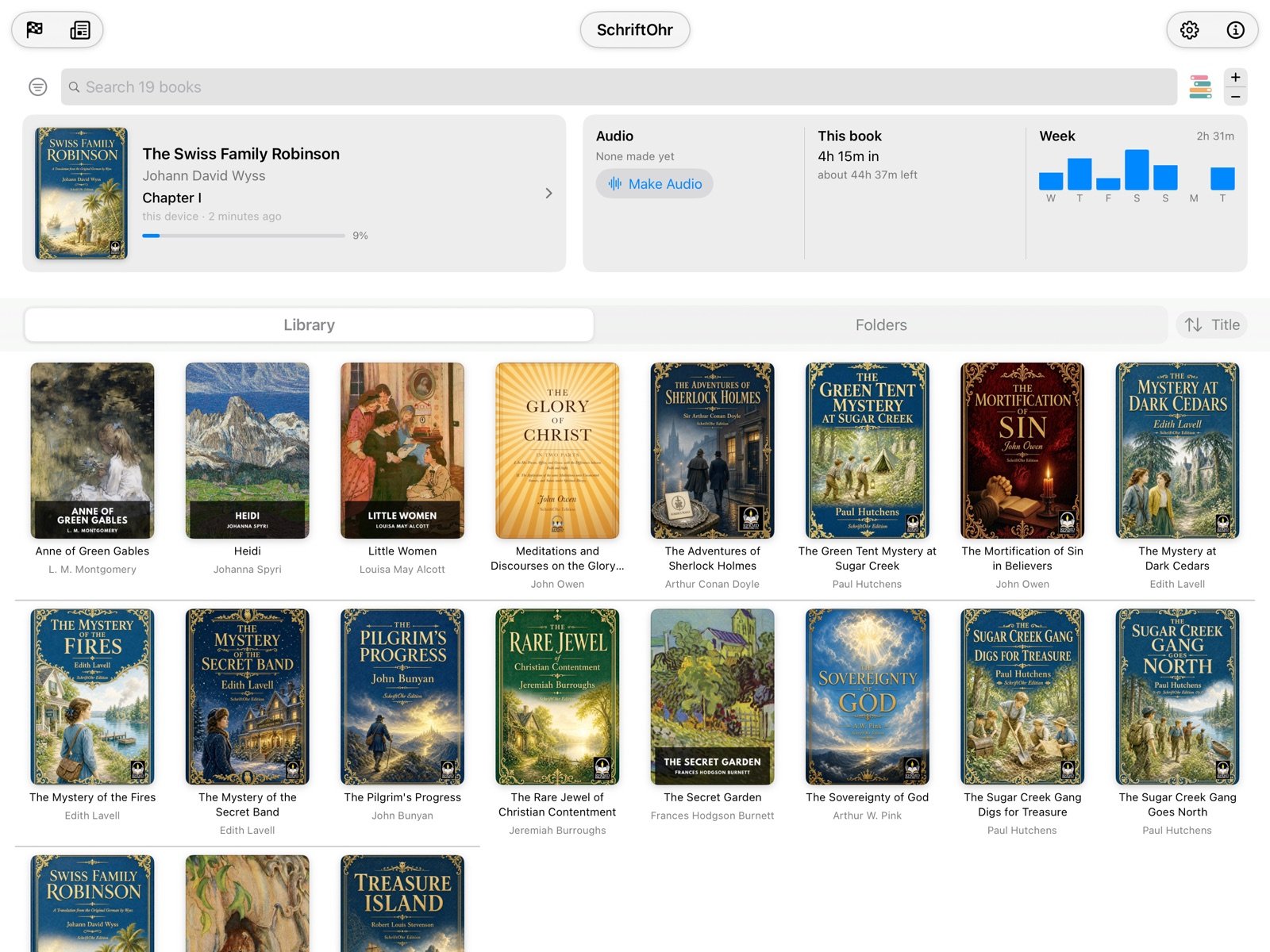Viewport: 1270px width, 952px height.
Task: Switch to the Library tab
Action: tap(309, 325)
